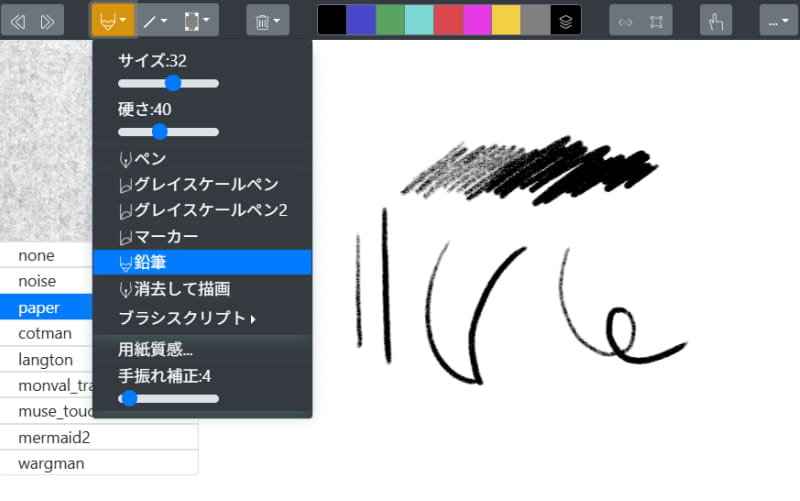Click the 手振れ補正 stabilizer slider
Image resolution: width=800 pixels, height=501 pixels.
coord(168,398)
